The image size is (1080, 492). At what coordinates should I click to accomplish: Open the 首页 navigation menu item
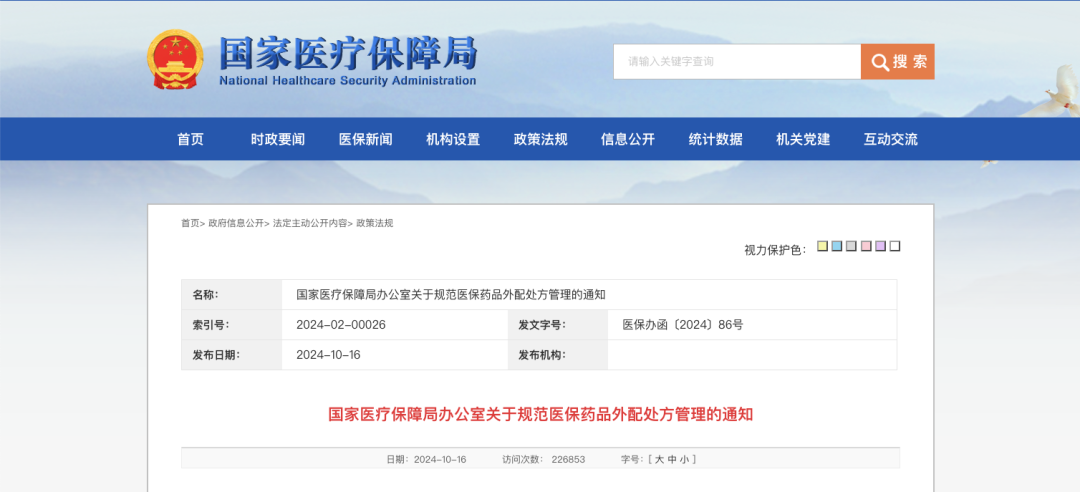pyautogui.click(x=191, y=139)
